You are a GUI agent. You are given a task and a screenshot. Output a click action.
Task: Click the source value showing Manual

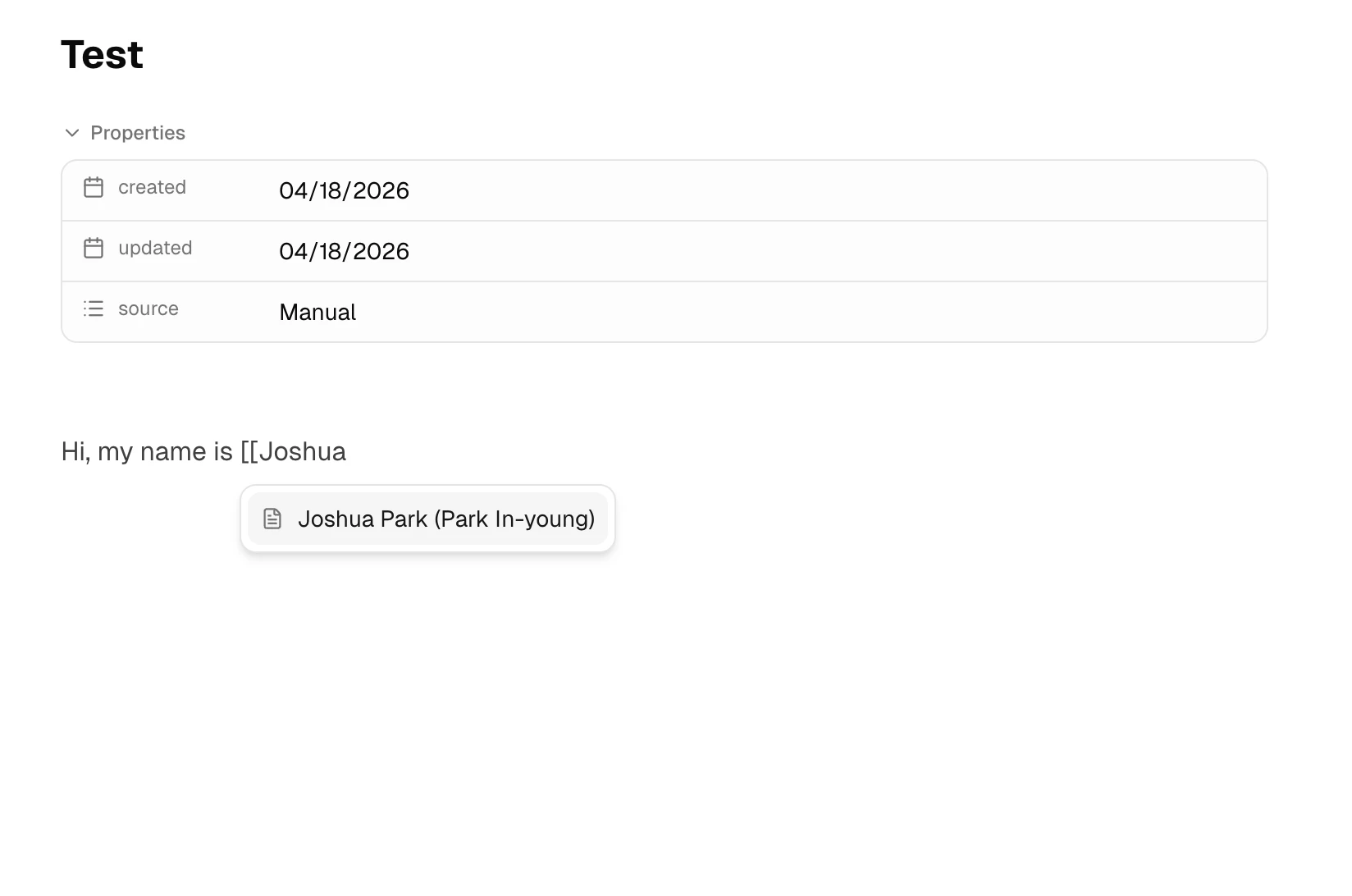coord(317,312)
